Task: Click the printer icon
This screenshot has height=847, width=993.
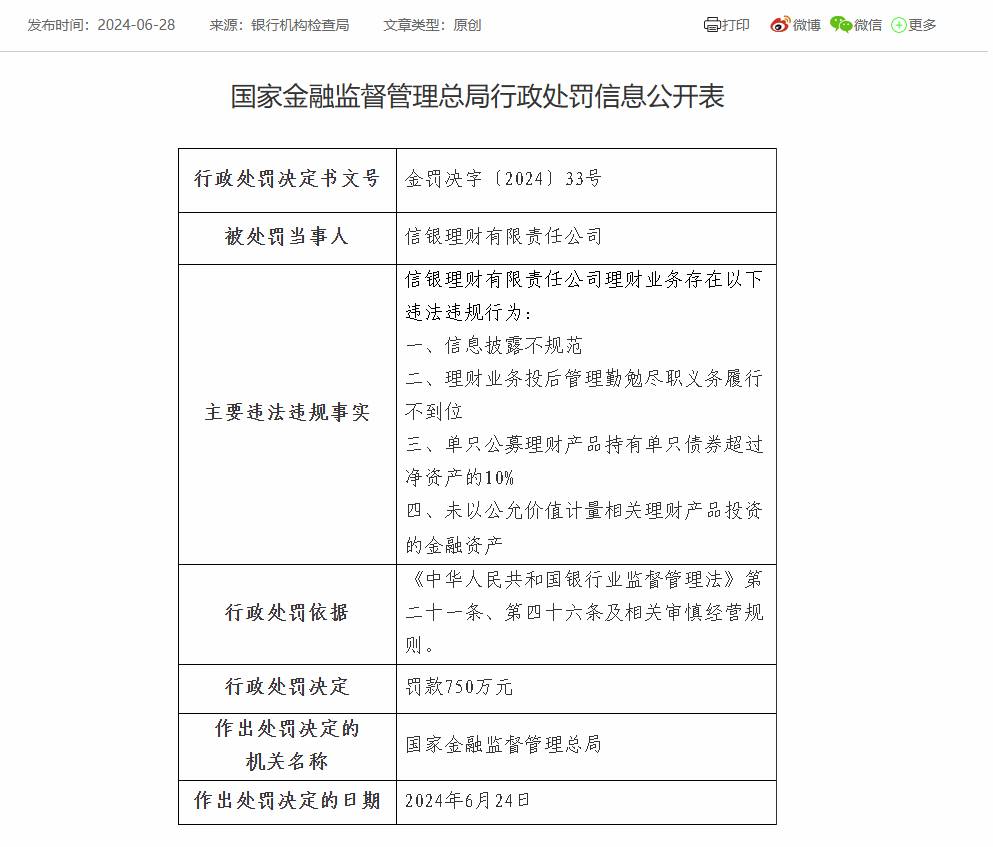Action: click(x=711, y=25)
